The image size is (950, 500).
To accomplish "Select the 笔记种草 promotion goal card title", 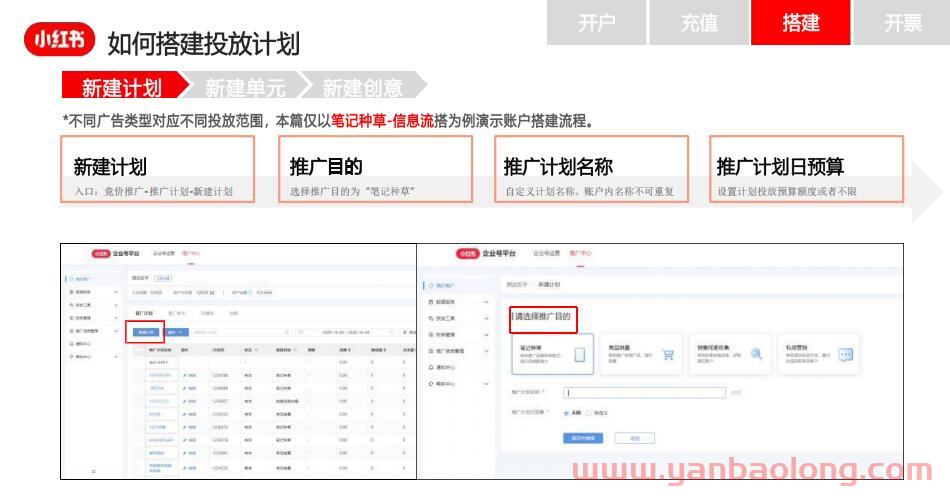I will 530,348.
